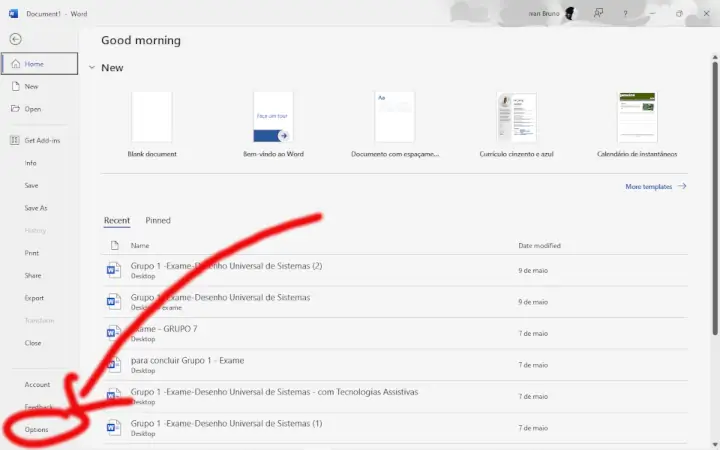Open Word Options

coord(36,430)
